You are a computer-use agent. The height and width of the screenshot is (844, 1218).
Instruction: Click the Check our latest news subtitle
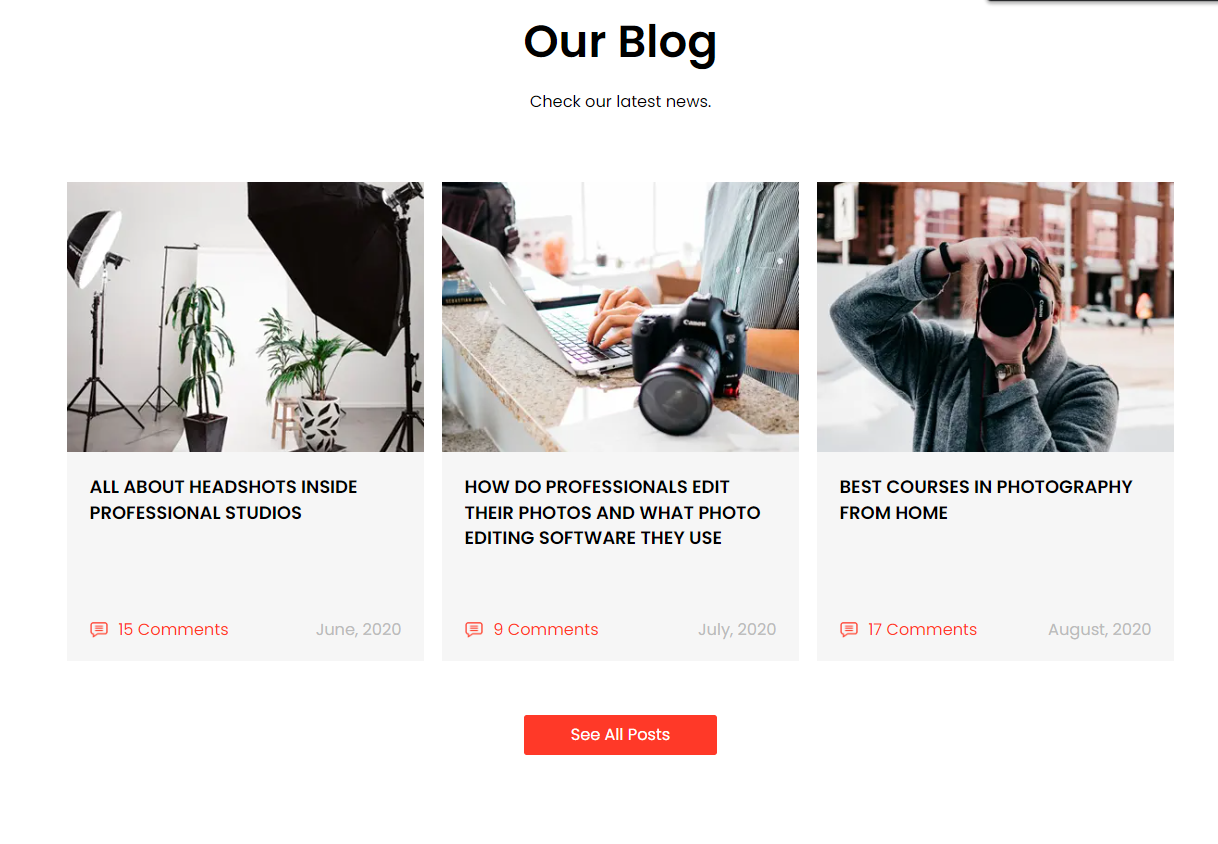pos(620,101)
